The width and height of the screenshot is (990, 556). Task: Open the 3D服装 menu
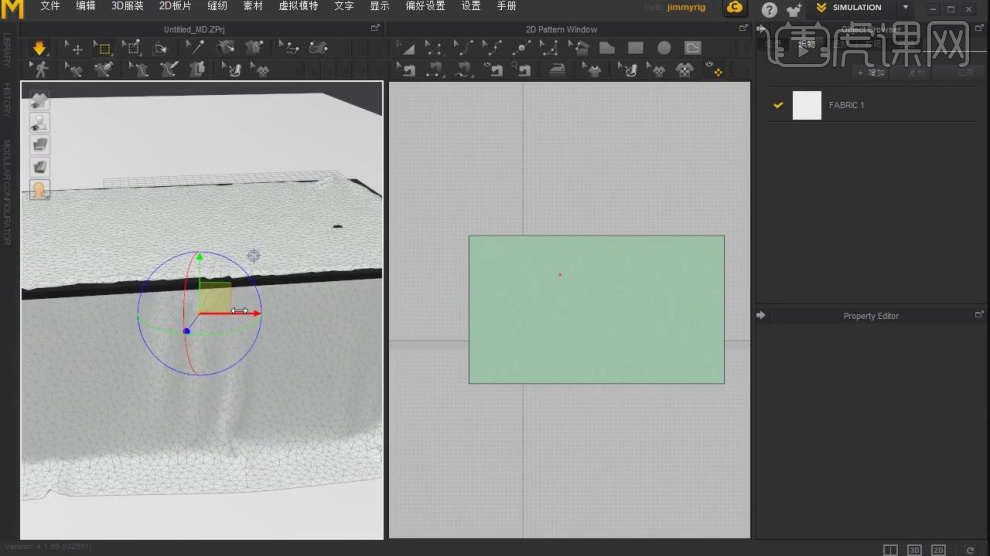(x=127, y=6)
